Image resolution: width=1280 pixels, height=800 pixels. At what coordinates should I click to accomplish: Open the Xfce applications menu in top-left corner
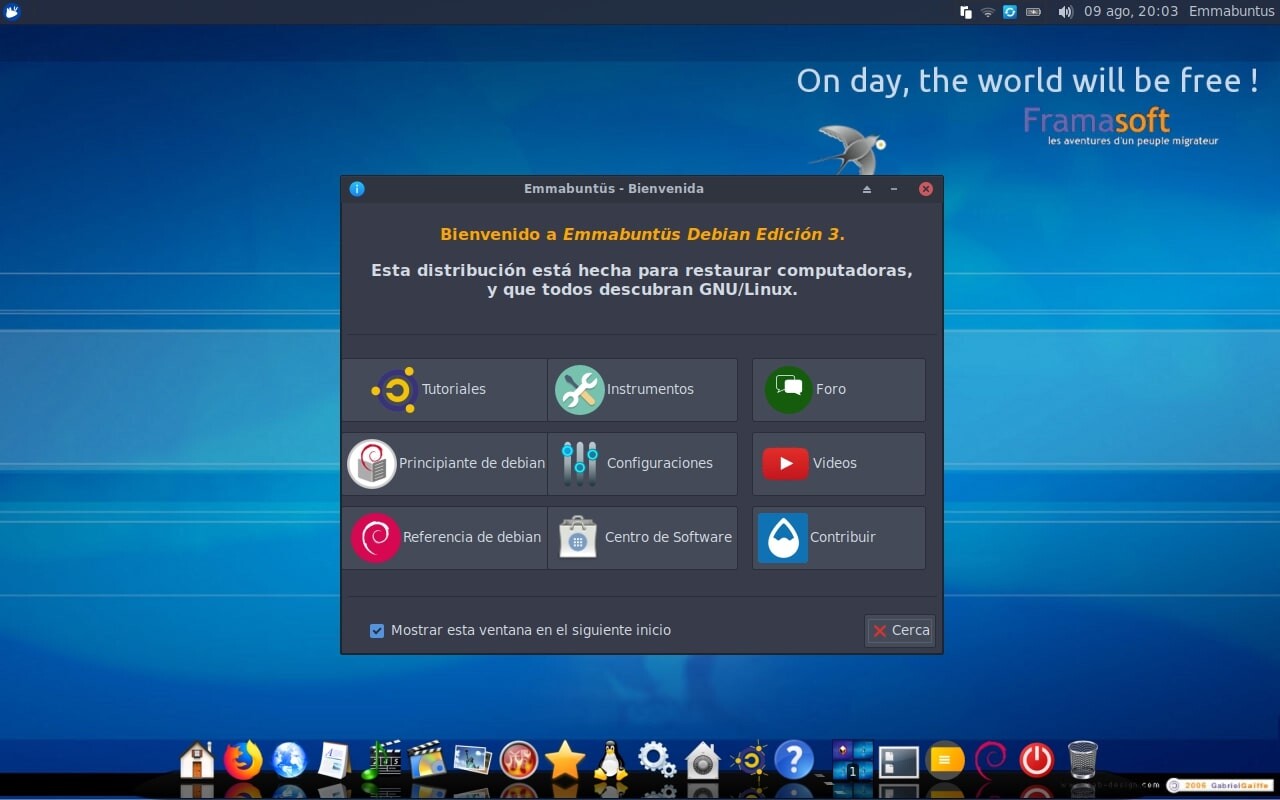12,12
